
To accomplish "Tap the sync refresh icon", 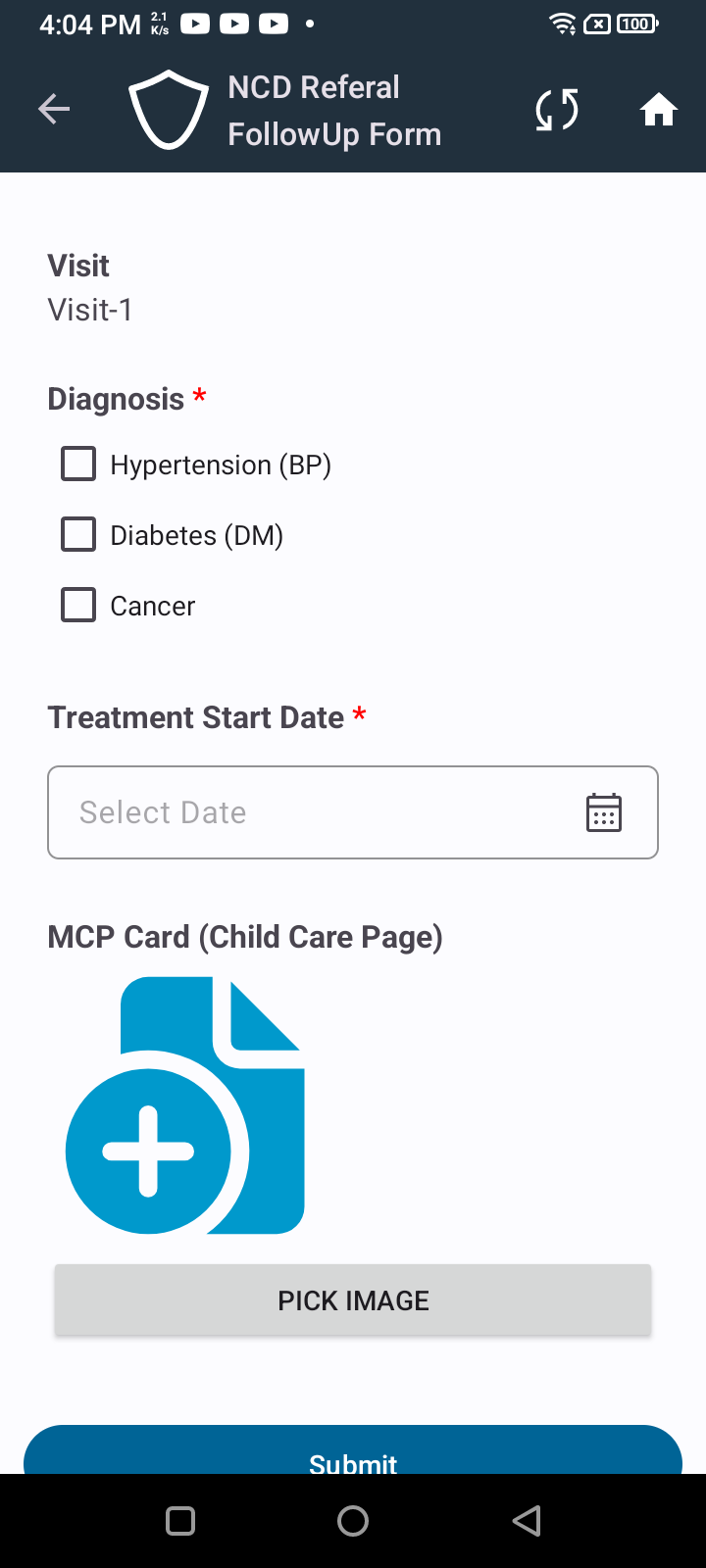I will [557, 109].
